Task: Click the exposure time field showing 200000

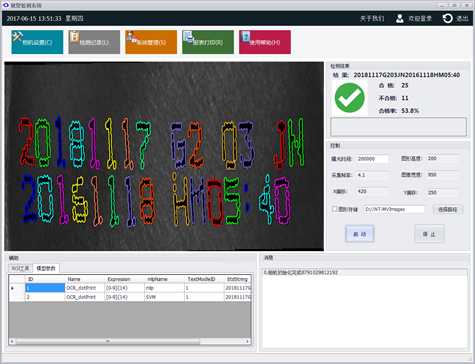Action: click(x=372, y=159)
